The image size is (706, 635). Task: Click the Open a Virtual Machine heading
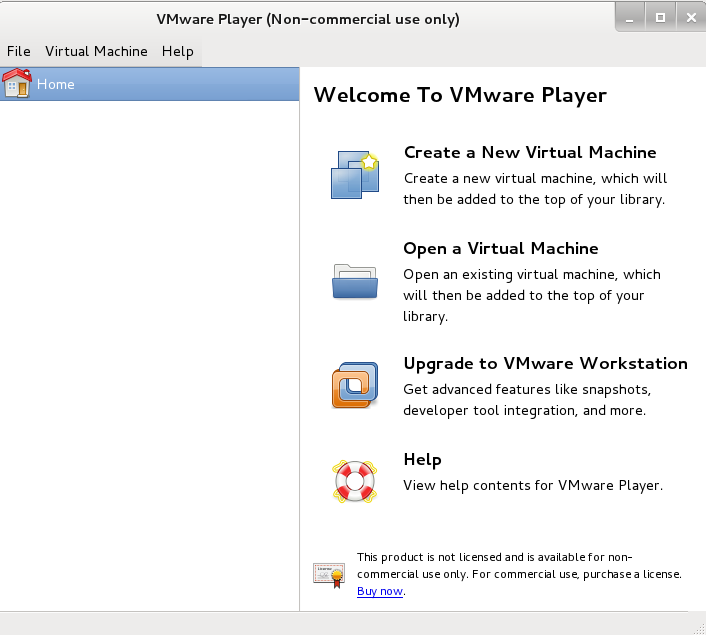coord(501,249)
